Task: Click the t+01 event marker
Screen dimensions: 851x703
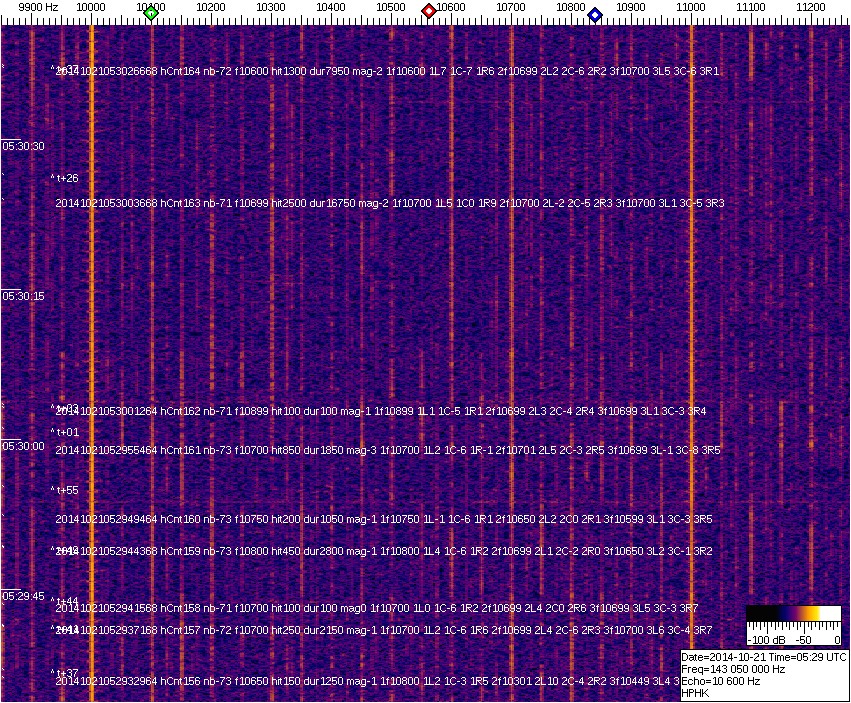Action: point(65,432)
